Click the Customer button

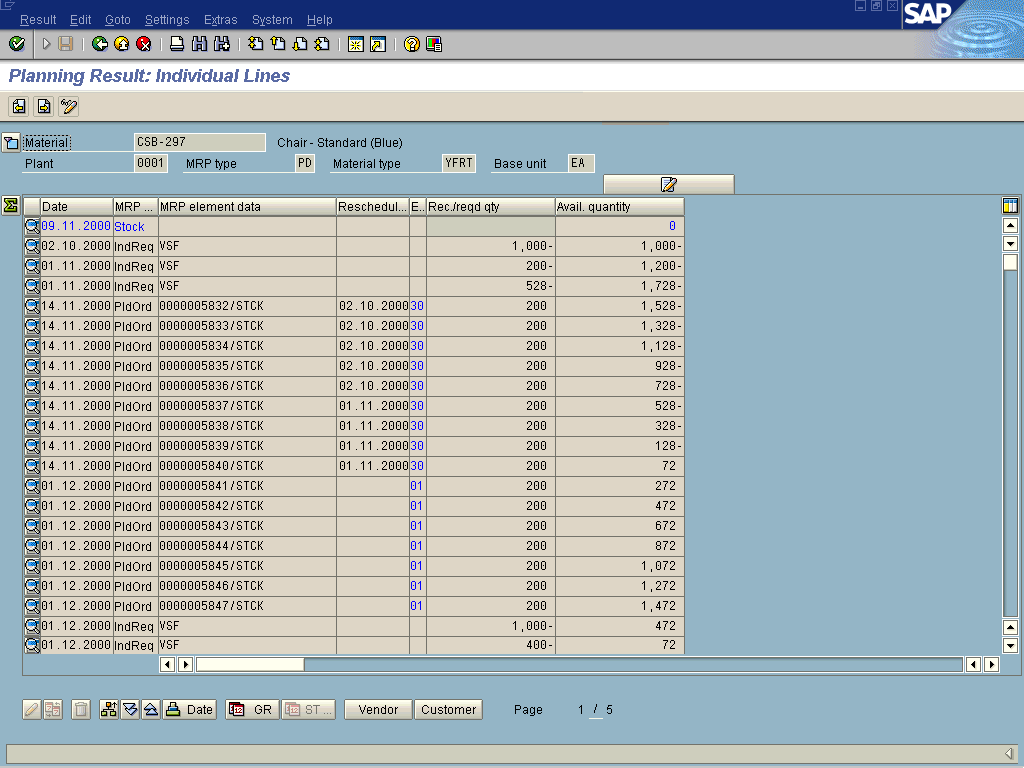click(449, 709)
